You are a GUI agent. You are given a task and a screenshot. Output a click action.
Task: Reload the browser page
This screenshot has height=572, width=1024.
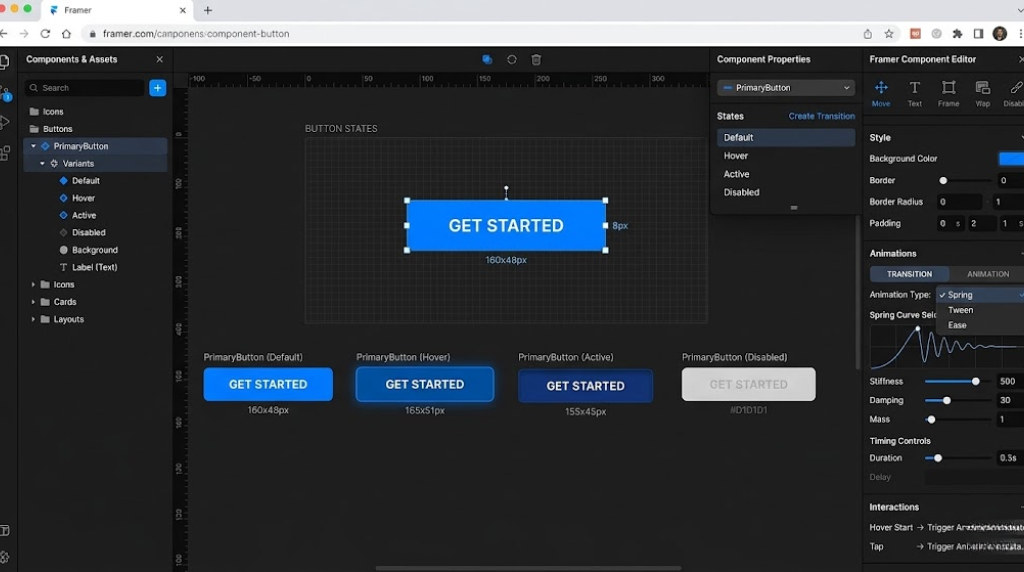coord(45,33)
